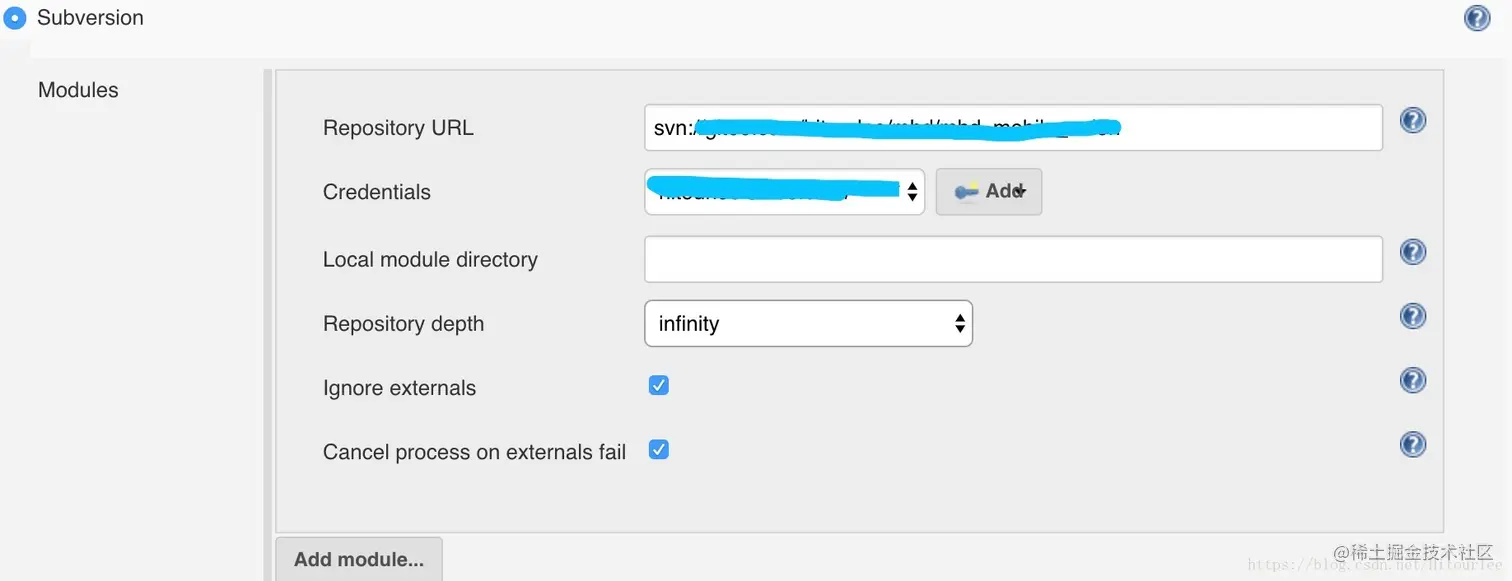Open help for Repository URL field
Image resolution: width=1512 pixels, height=581 pixels.
[x=1412, y=121]
